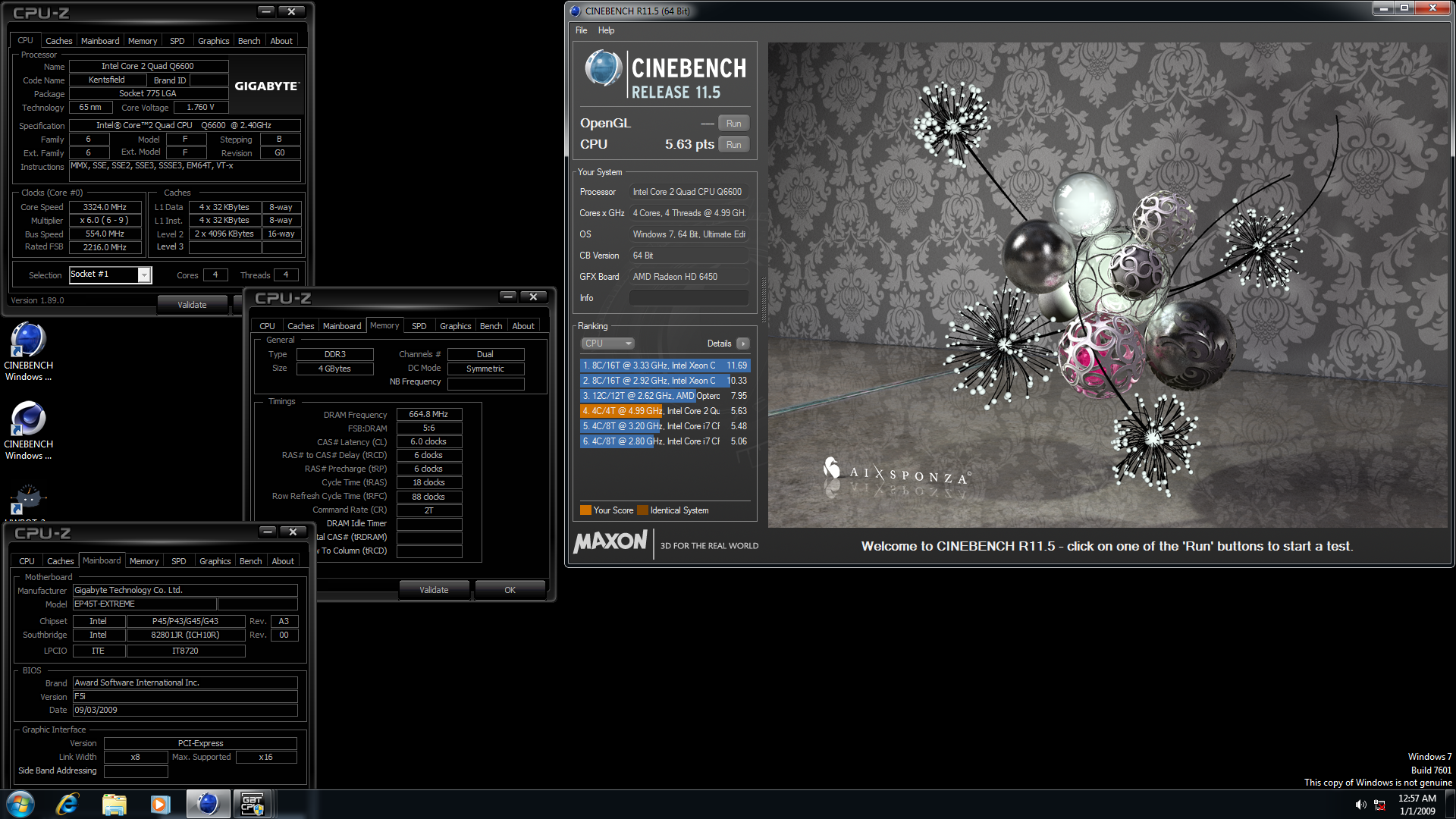This screenshot has width=1456, height=819.
Task: Click the Core Speed value 3324.0 MHz
Action: point(105,207)
